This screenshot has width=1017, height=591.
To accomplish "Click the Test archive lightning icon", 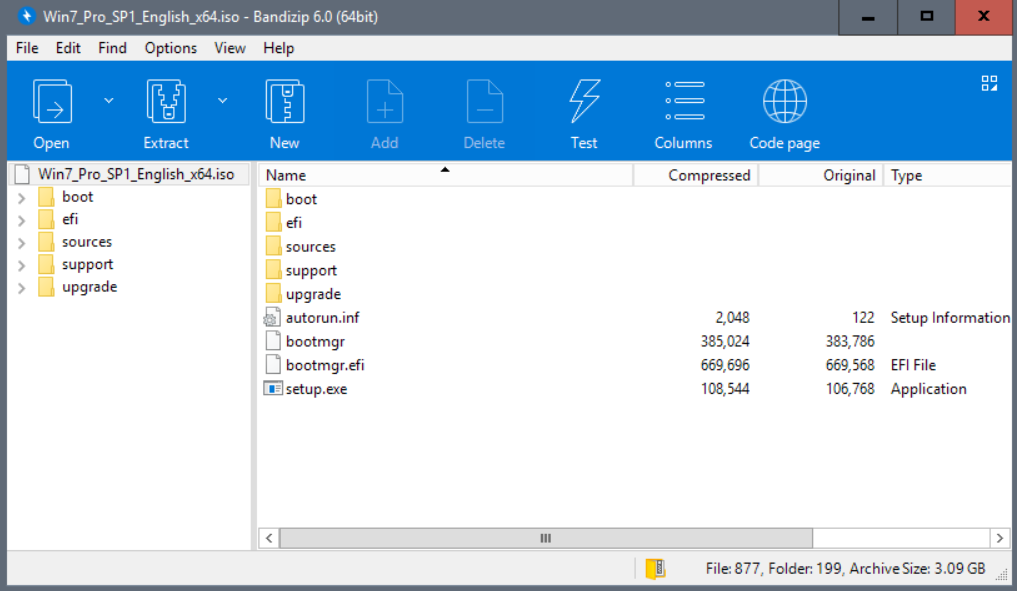I will coord(584,101).
